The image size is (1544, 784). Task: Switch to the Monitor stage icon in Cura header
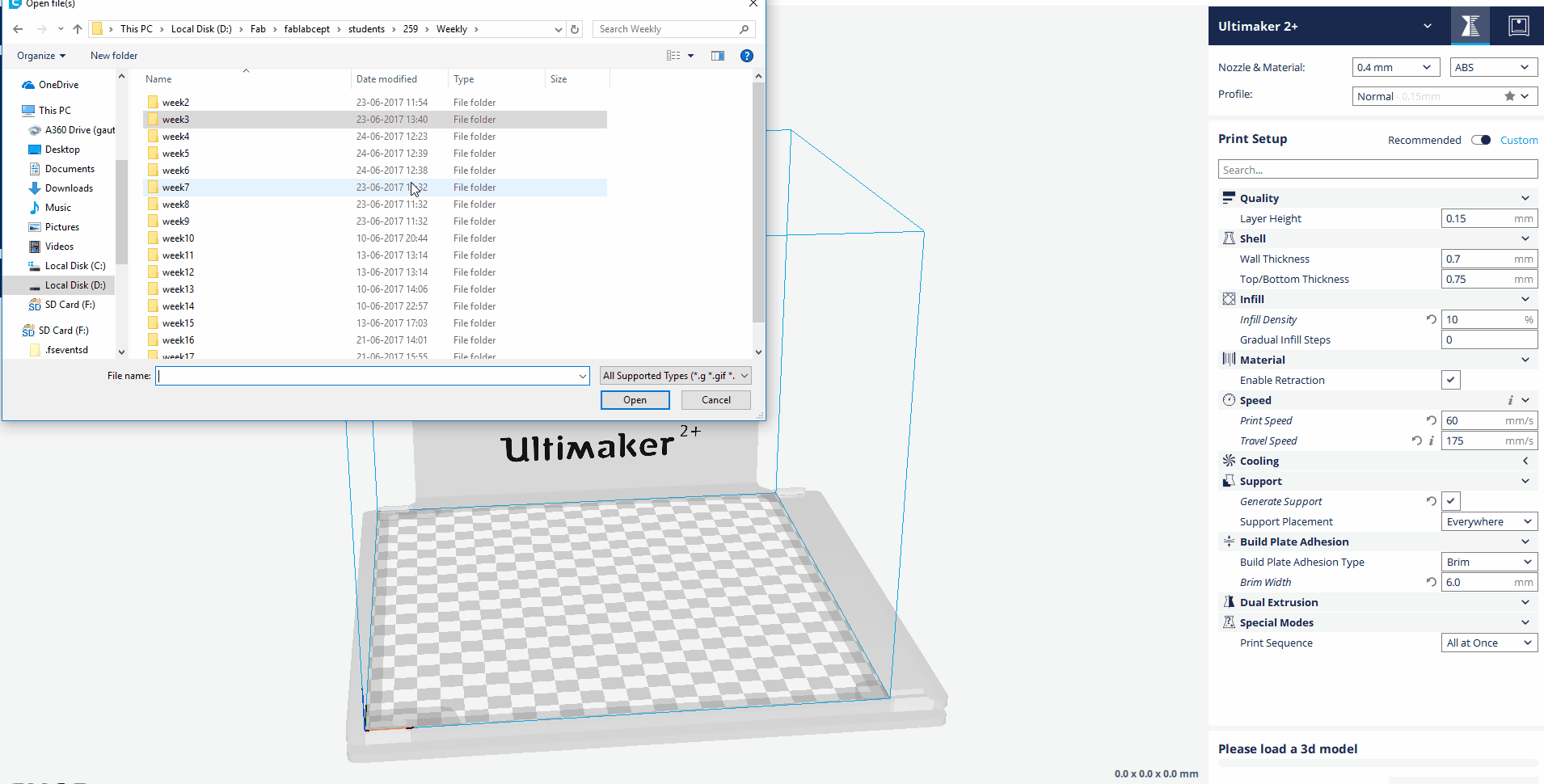point(1518,26)
